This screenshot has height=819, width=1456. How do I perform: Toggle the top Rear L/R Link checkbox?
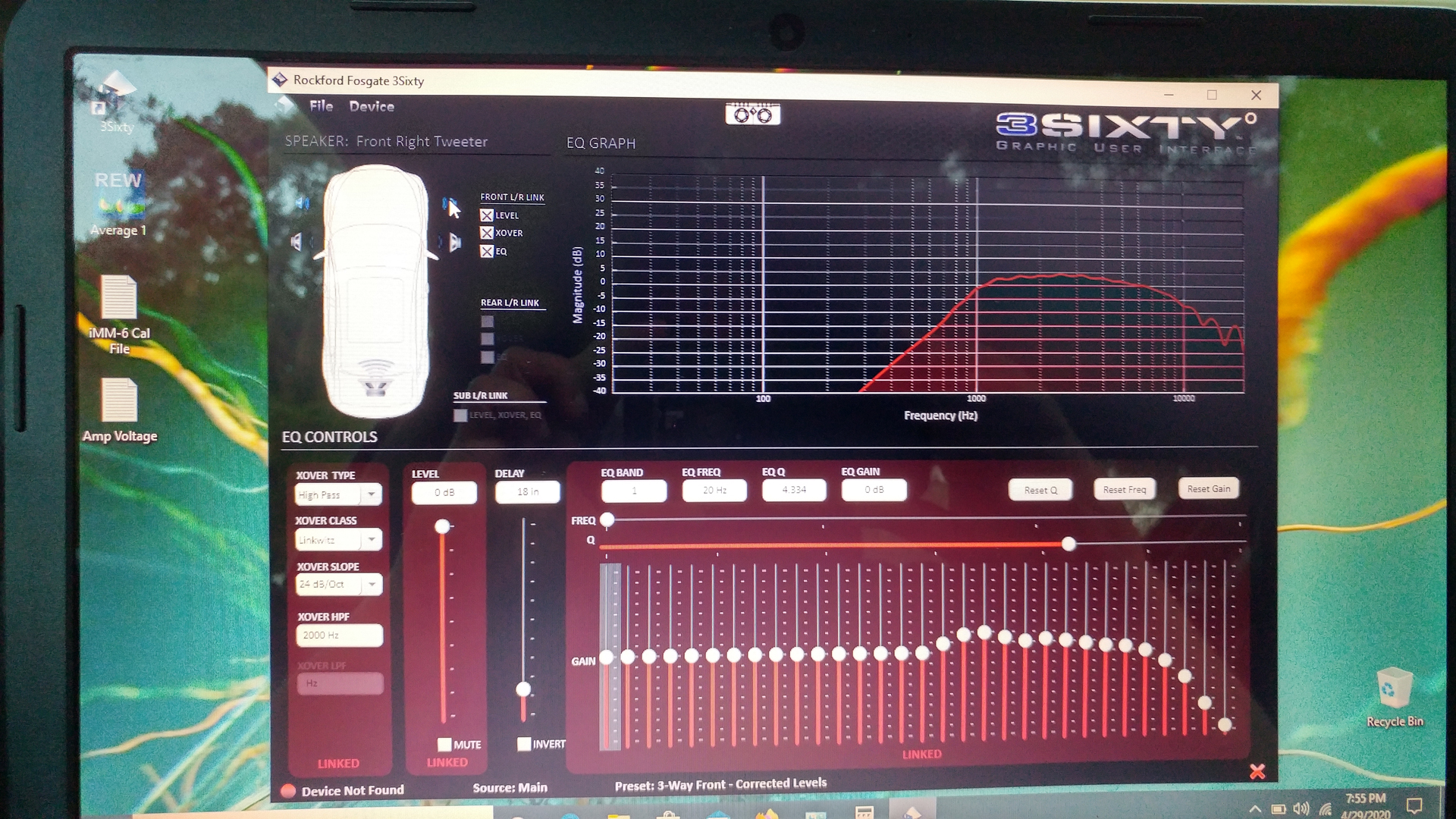[x=487, y=322]
